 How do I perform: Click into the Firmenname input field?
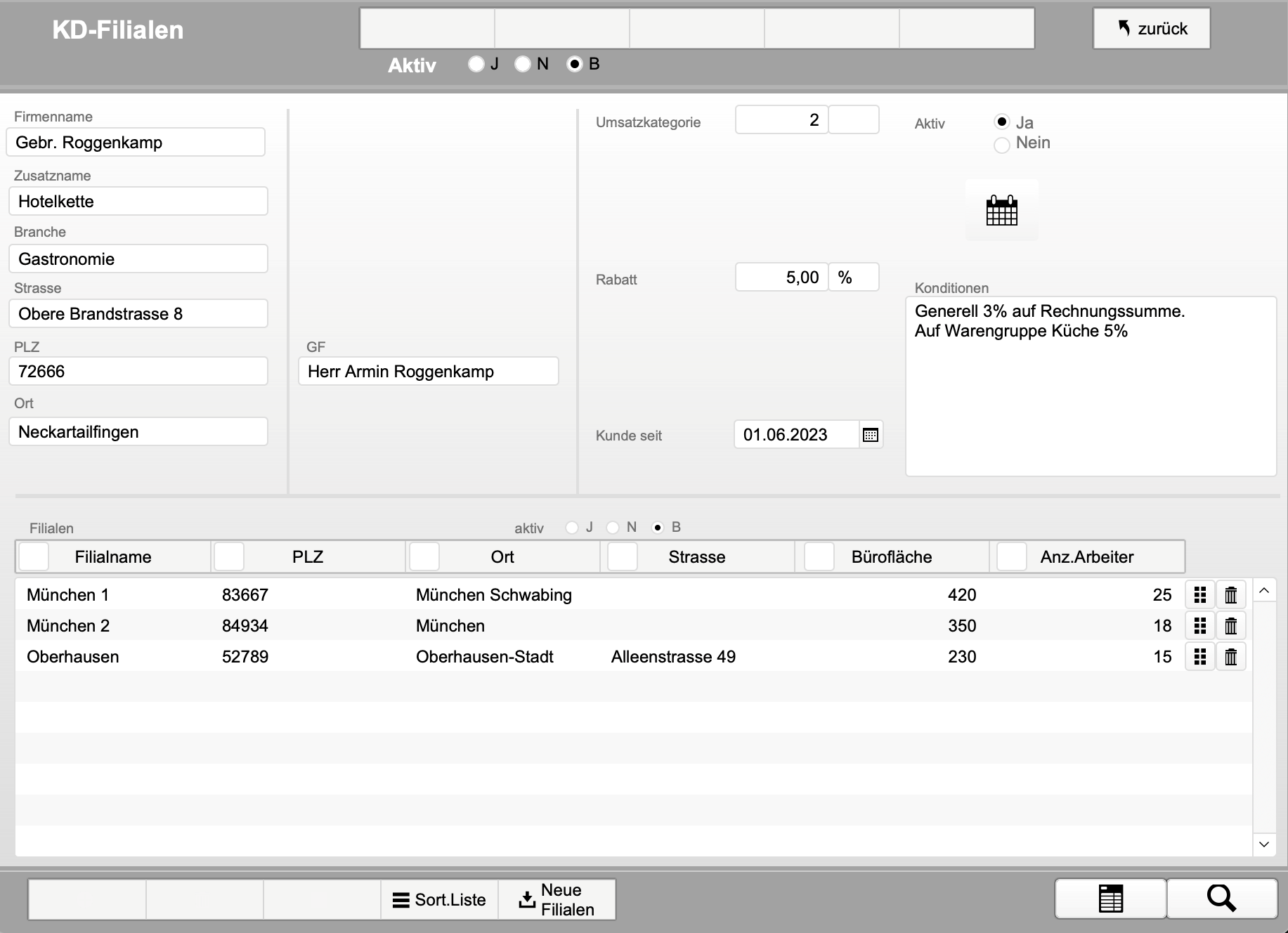[136, 143]
